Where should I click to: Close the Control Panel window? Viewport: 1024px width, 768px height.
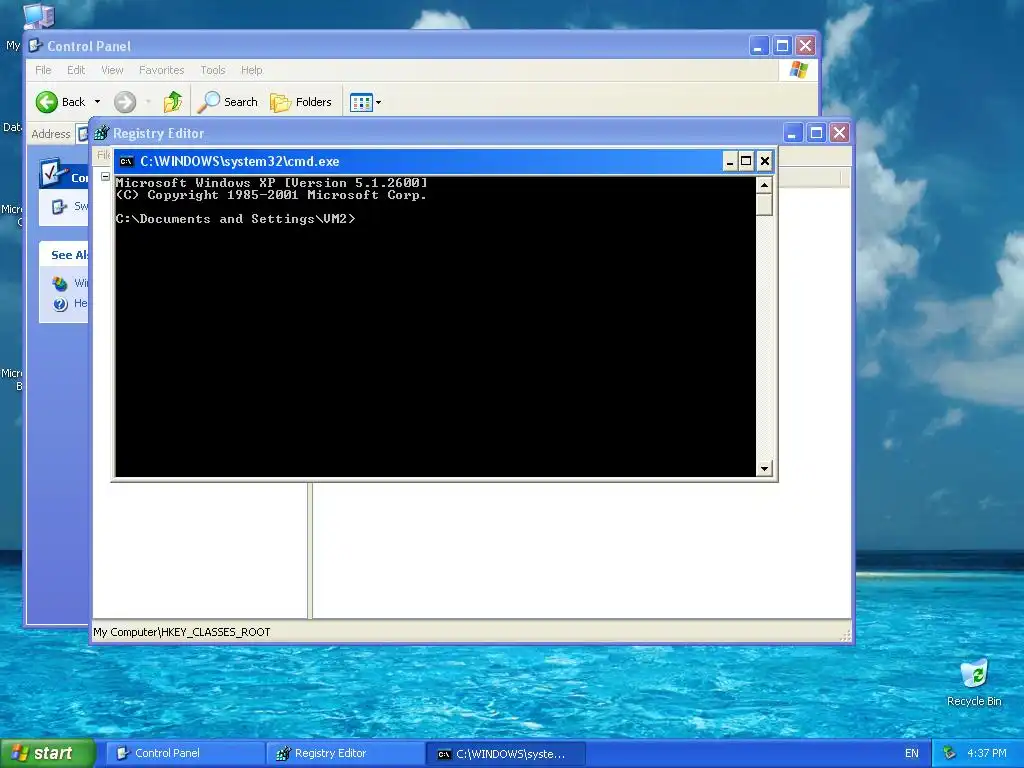coord(805,46)
